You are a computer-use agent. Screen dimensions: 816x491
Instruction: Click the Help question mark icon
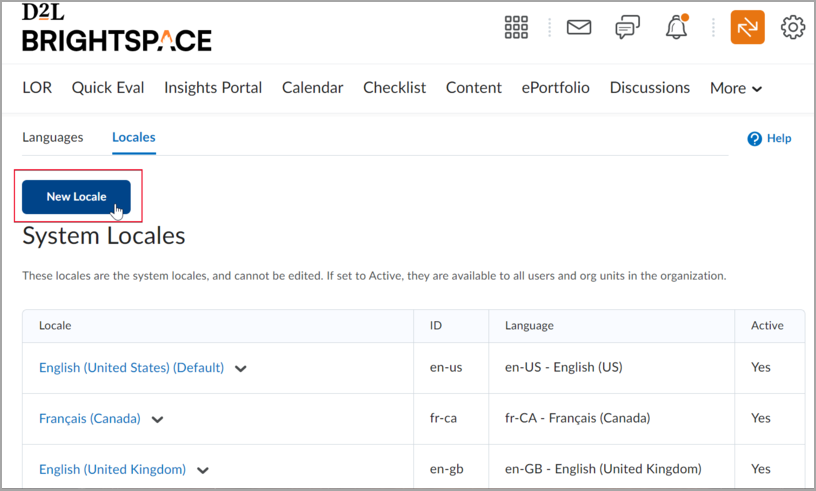(754, 139)
